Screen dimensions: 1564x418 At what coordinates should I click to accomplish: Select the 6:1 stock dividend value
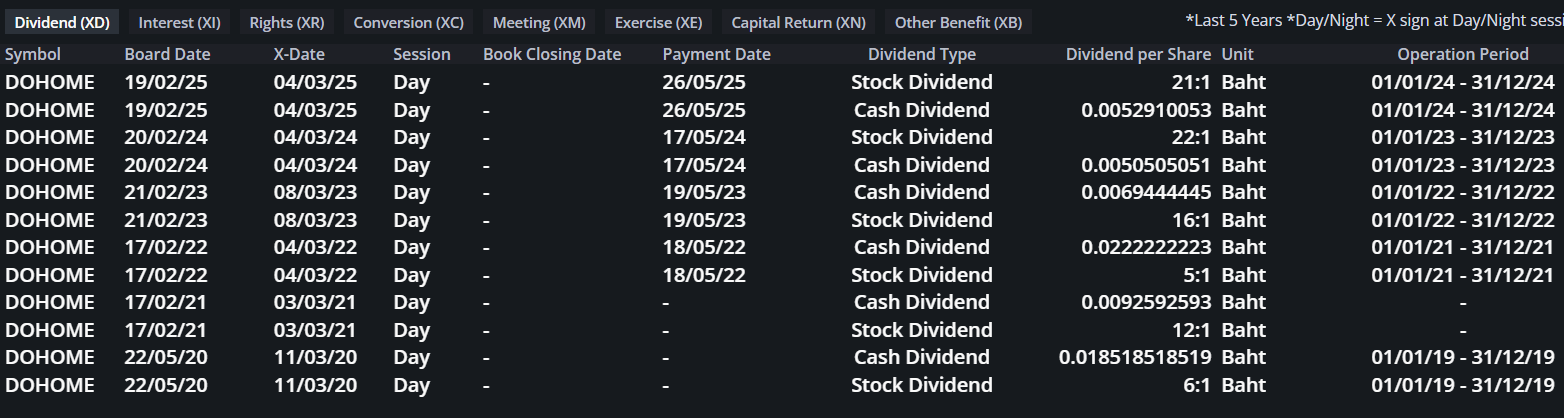click(x=1196, y=385)
